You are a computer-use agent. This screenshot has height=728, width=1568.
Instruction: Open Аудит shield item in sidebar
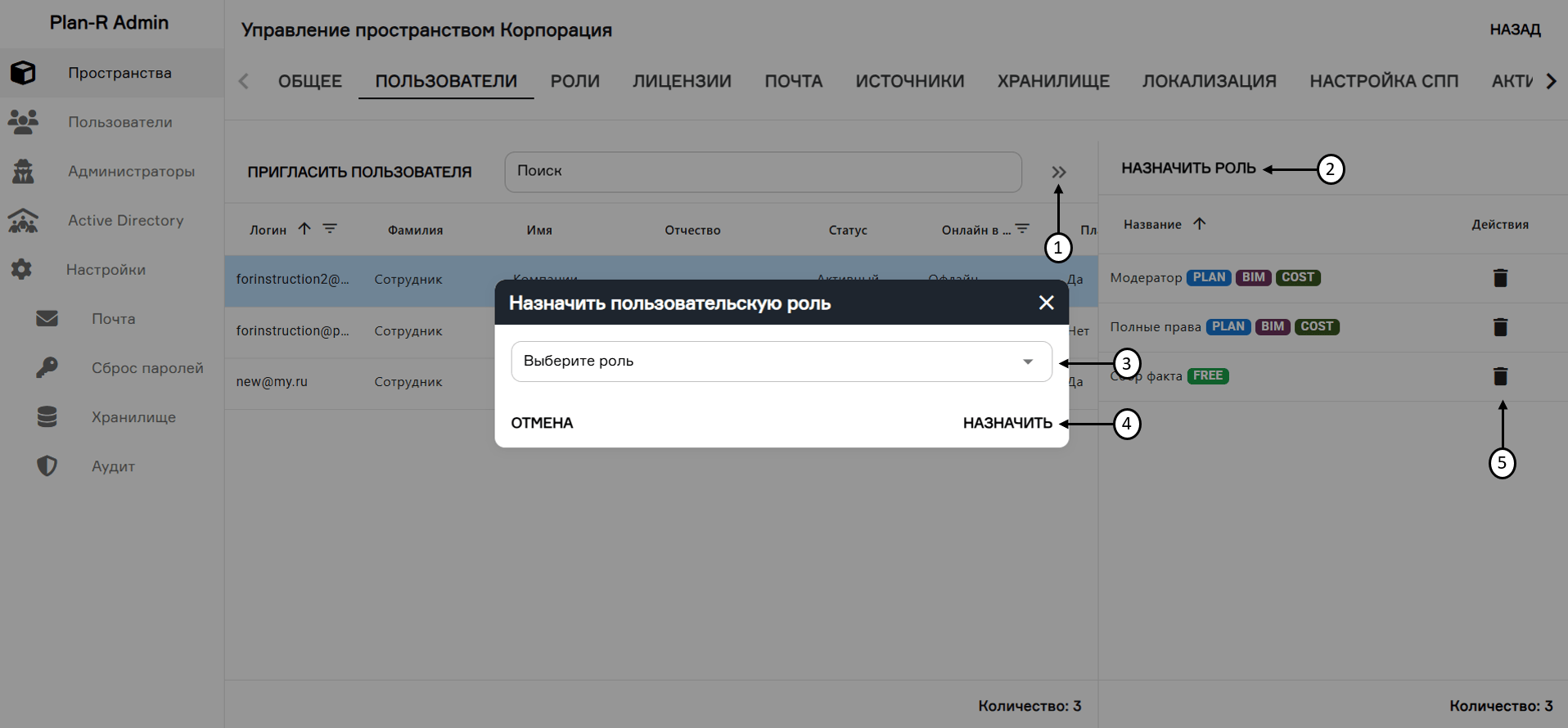coord(113,466)
